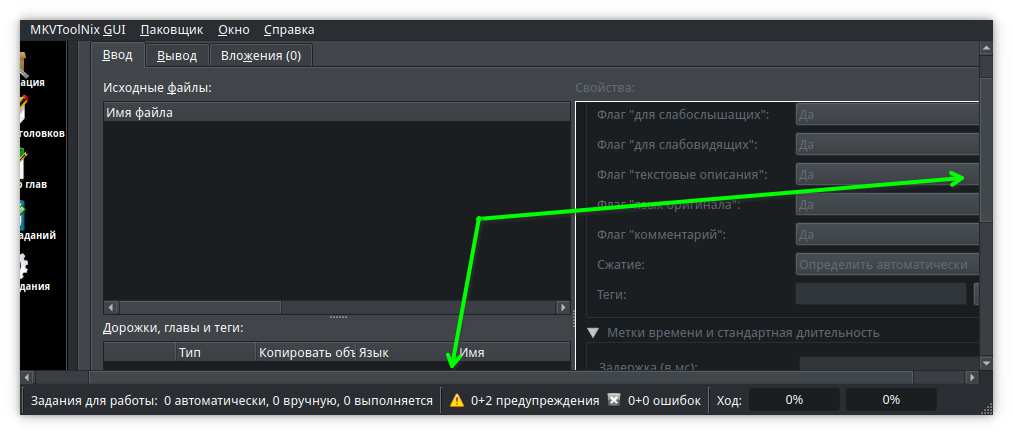Click the first progress bar showing 0%
The width and height of the screenshot is (1013, 435).
[794, 400]
